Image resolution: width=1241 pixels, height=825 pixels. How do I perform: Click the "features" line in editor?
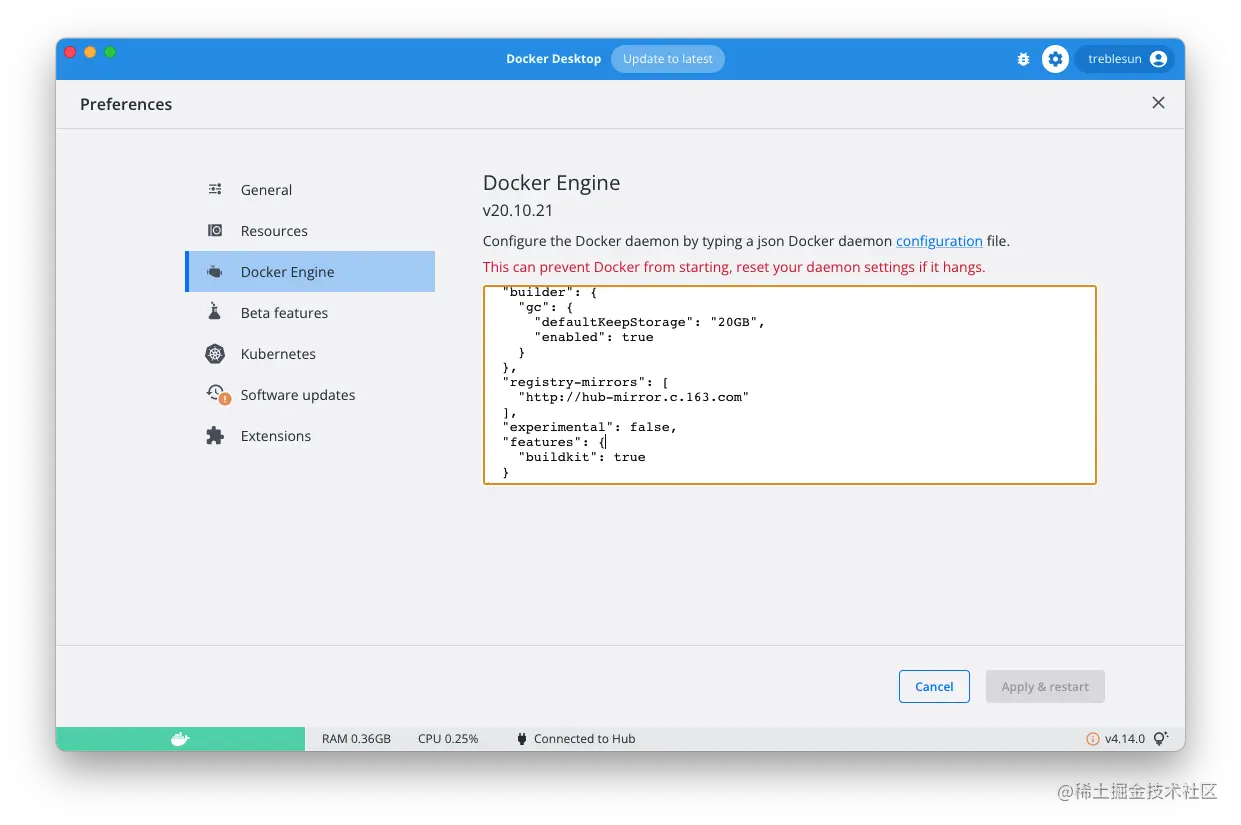[554, 442]
